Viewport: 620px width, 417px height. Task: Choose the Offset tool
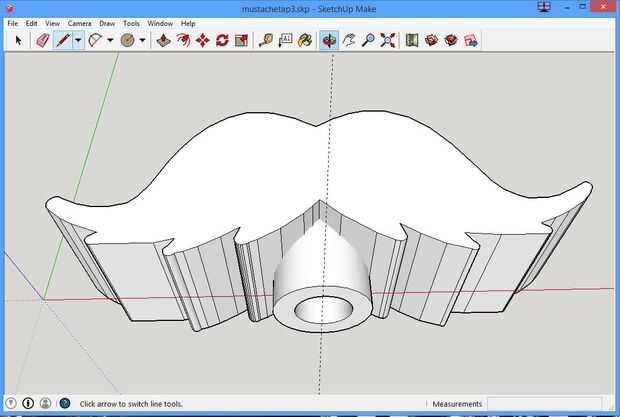point(183,40)
